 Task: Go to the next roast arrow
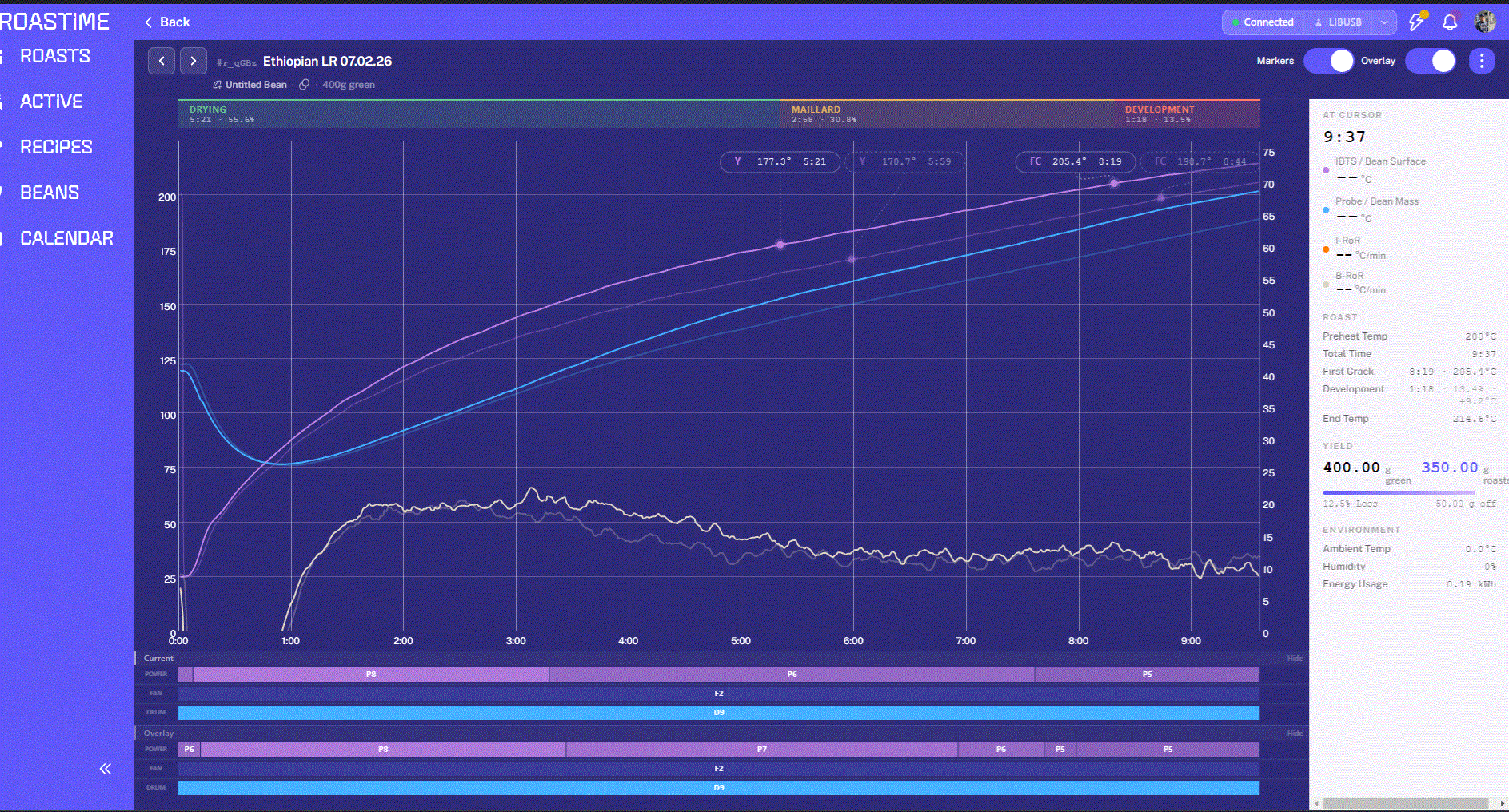[x=194, y=61]
